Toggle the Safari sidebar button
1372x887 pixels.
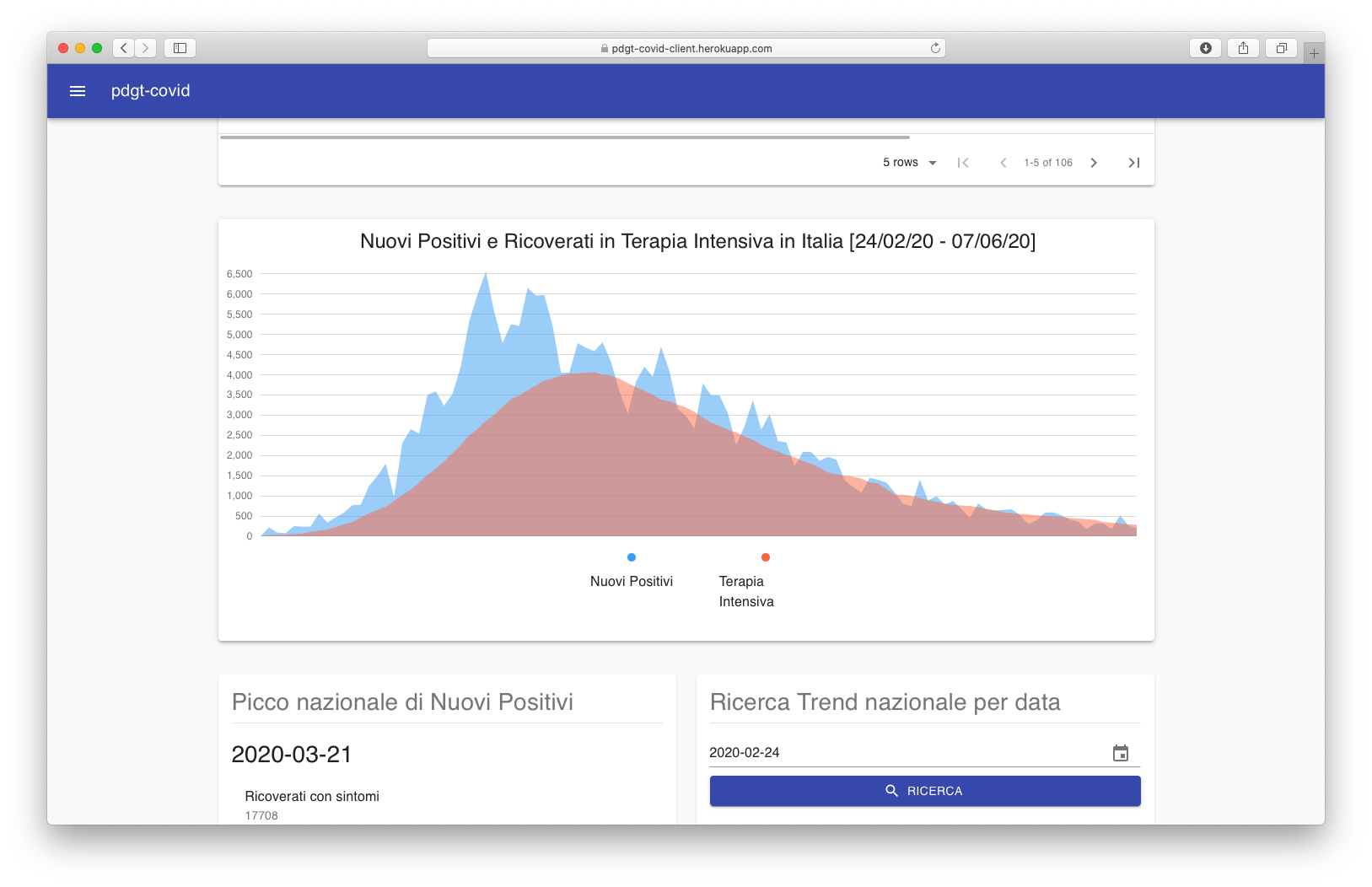coord(180,48)
